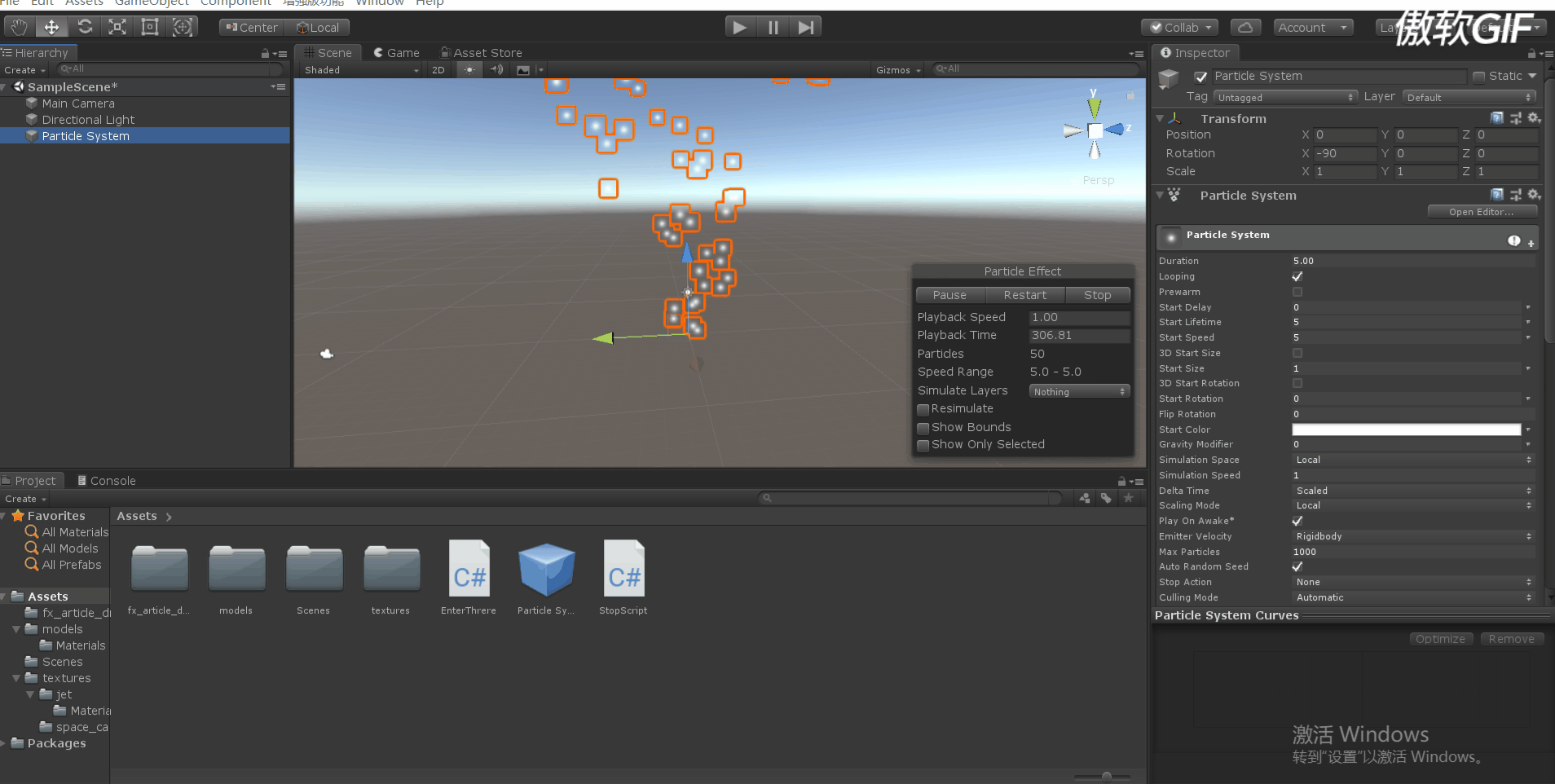Viewport: 1555px width, 784px height.
Task: Click the Play button
Action: point(740,27)
